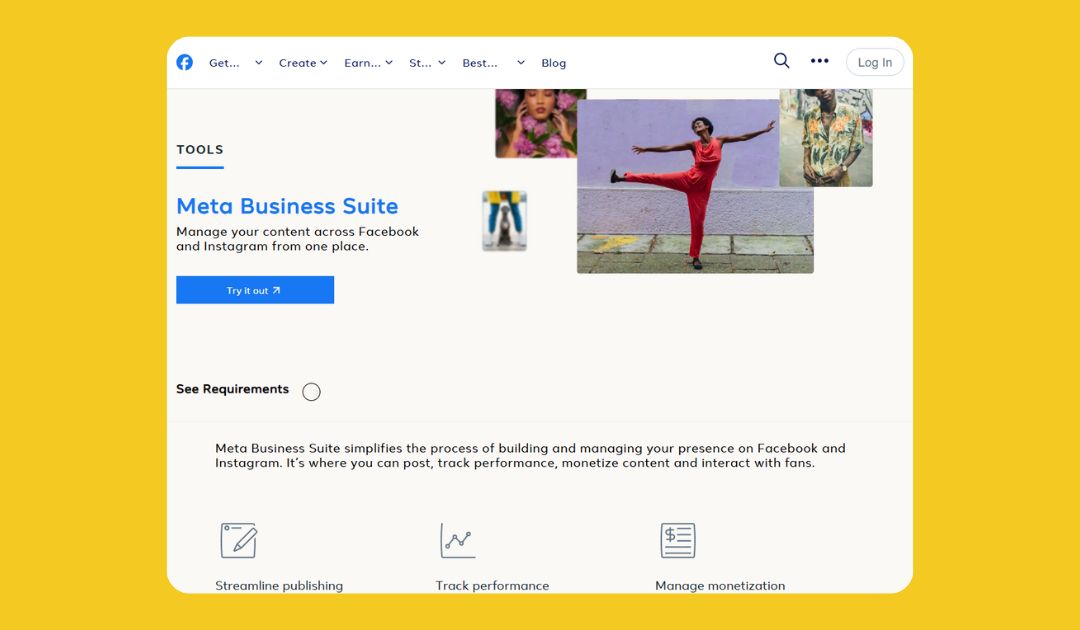Click the Log In button
The image size is (1080, 630).
tap(875, 62)
